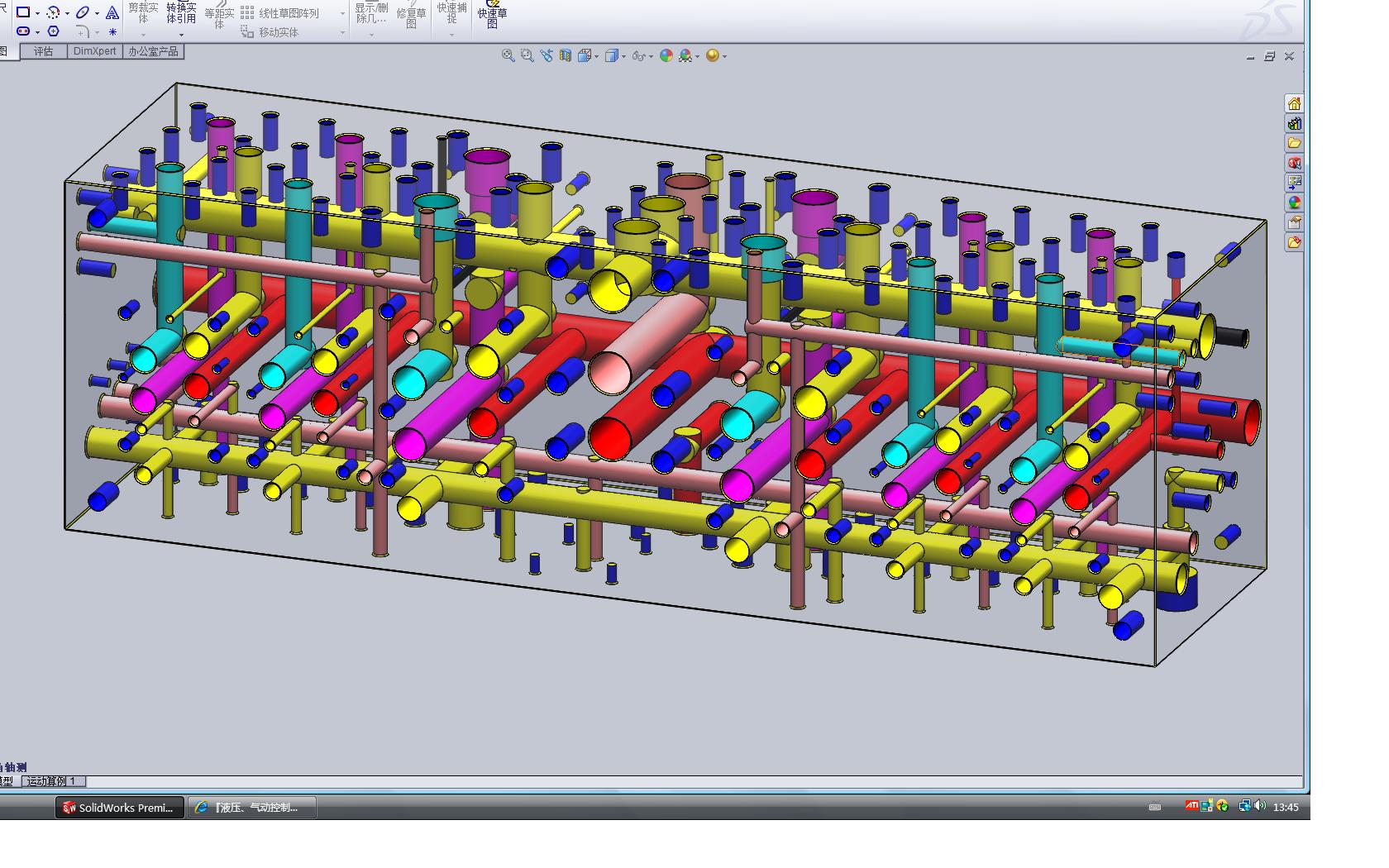The image size is (1389, 868).
Task: Click Zoom to Area icon
Action: pyautogui.click(x=527, y=55)
